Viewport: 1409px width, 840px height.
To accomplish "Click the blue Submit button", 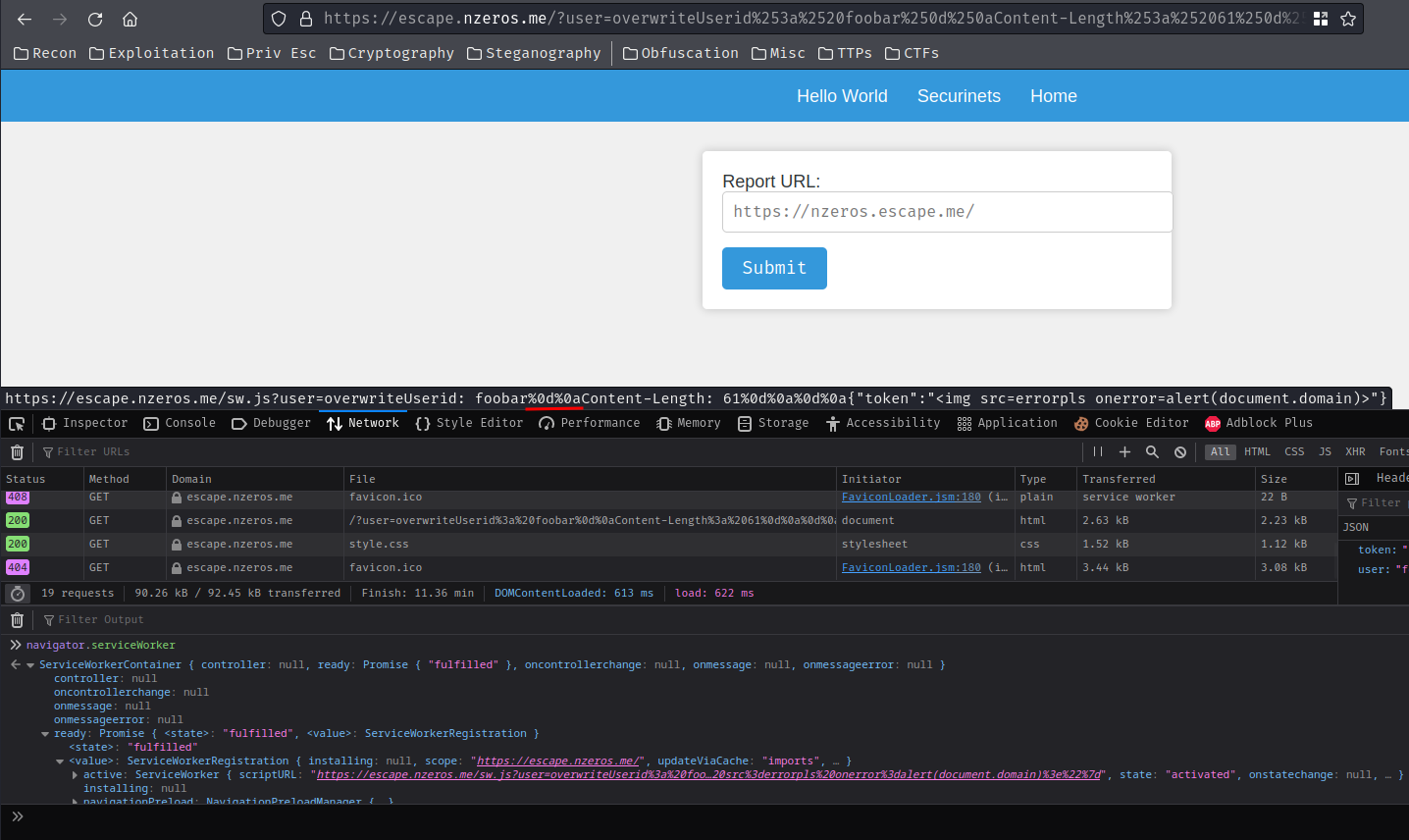I will (x=774, y=268).
